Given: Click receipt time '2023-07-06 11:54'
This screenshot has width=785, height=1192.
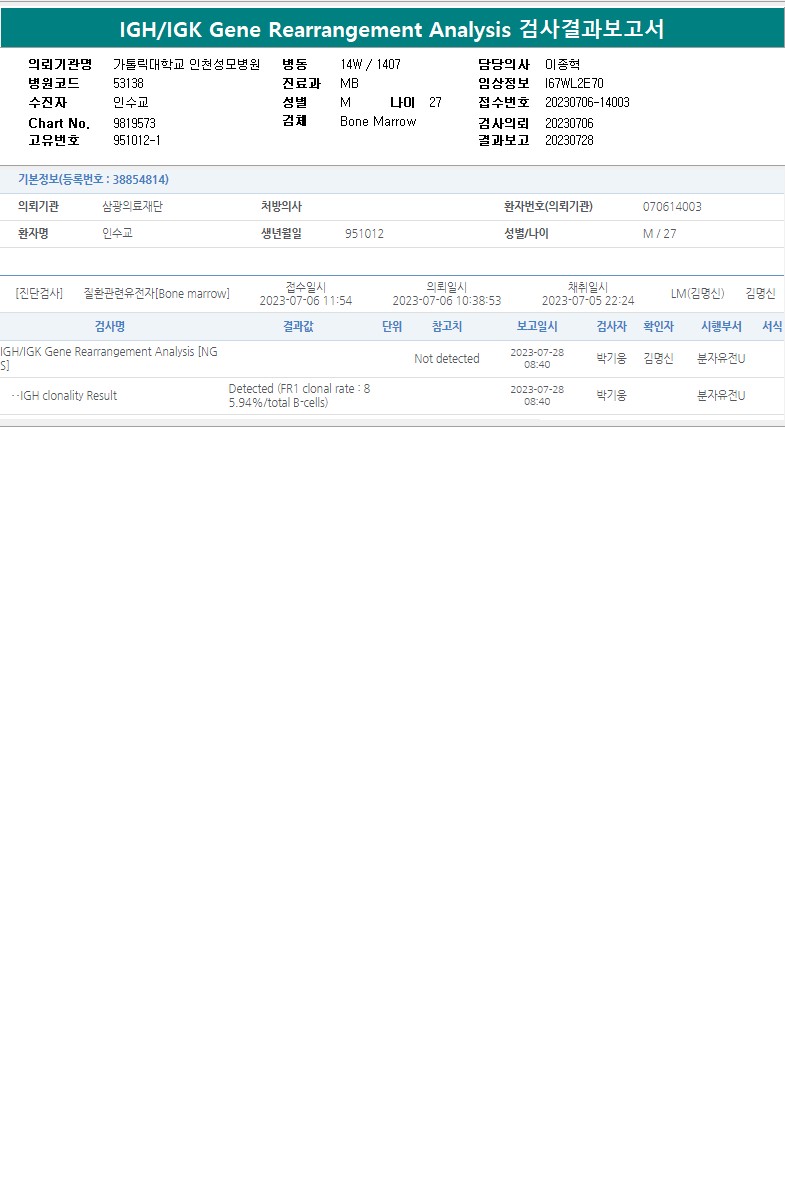Looking at the screenshot, I should coord(306,301).
